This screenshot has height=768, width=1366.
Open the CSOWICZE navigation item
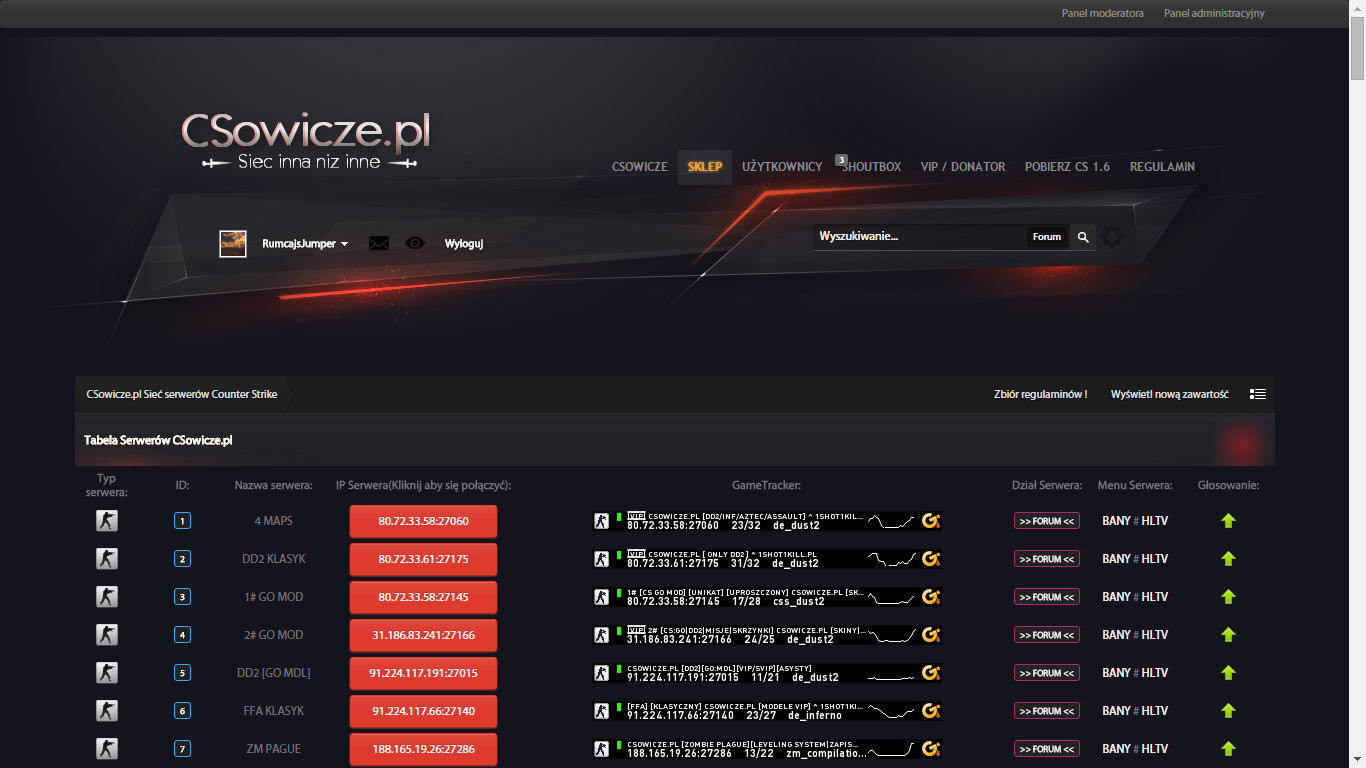point(640,167)
